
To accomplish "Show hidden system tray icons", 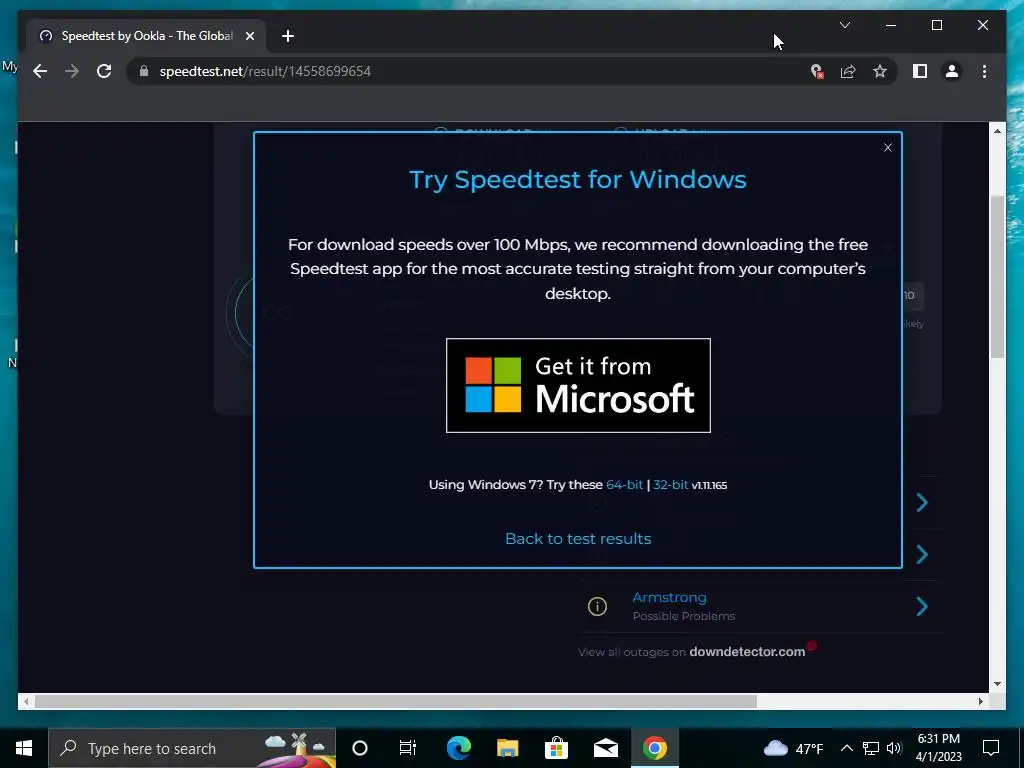I will (x=846, y=748).
